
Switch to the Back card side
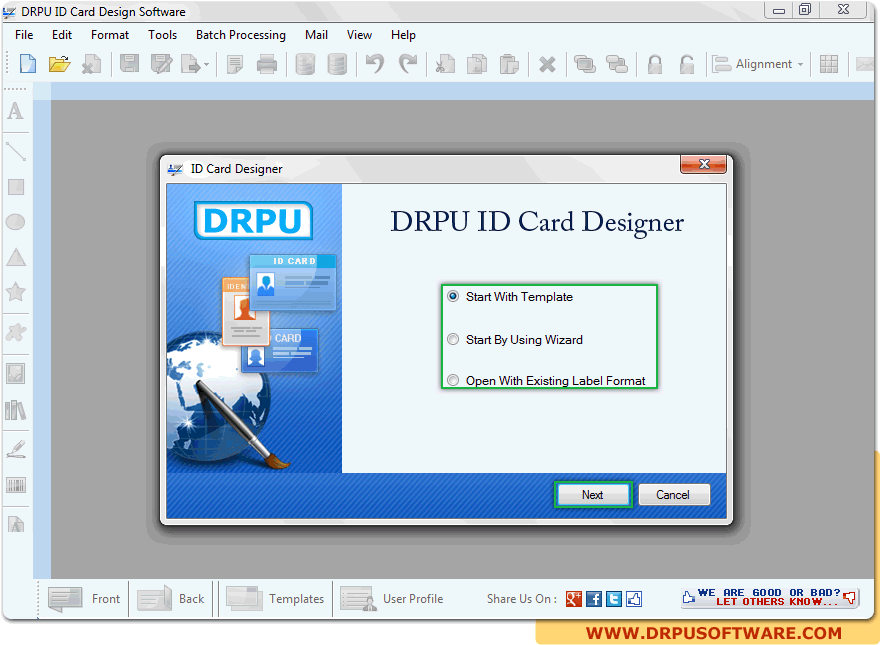171,599
